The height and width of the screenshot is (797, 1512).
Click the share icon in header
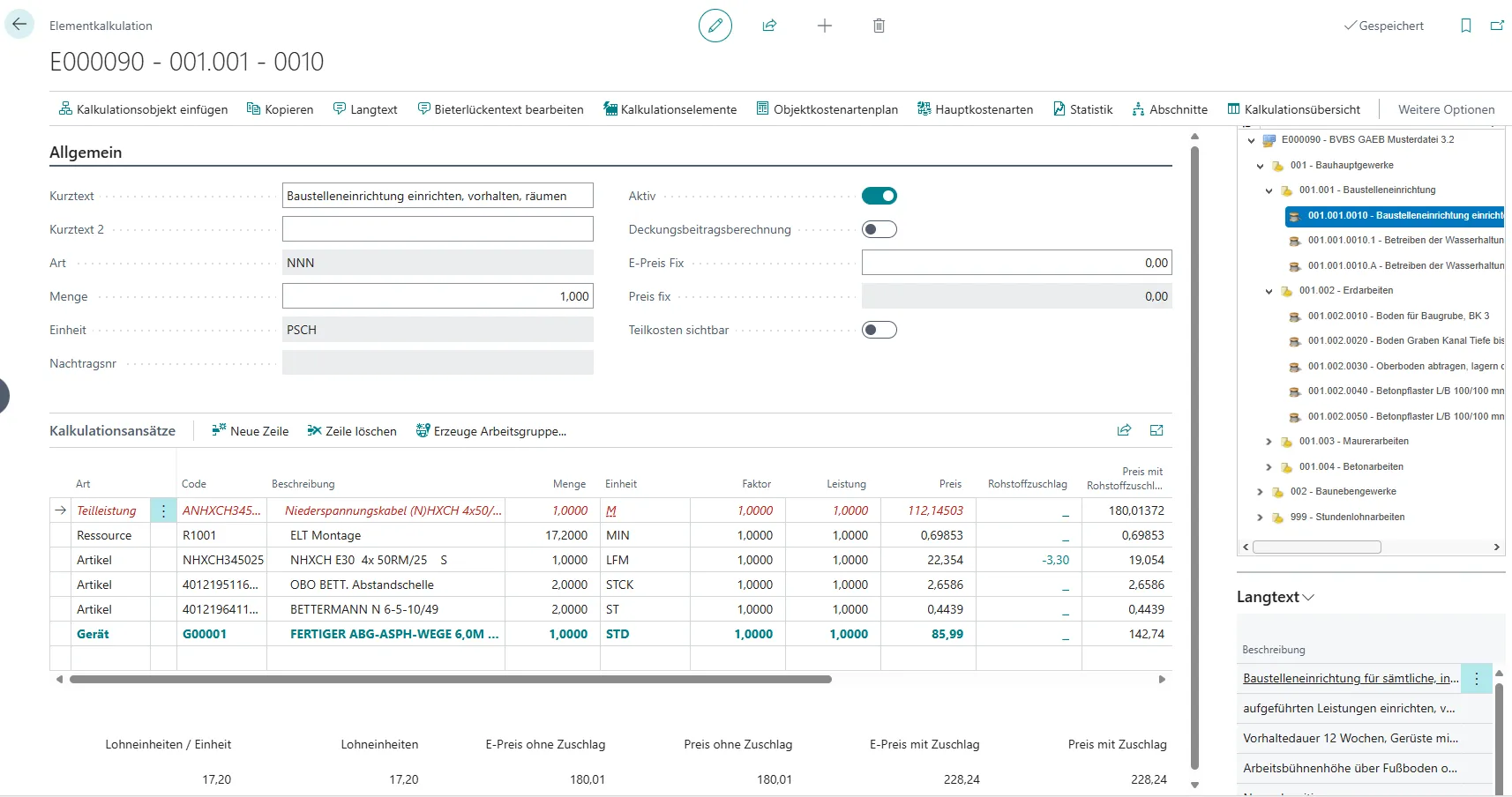tap(769, 26)
